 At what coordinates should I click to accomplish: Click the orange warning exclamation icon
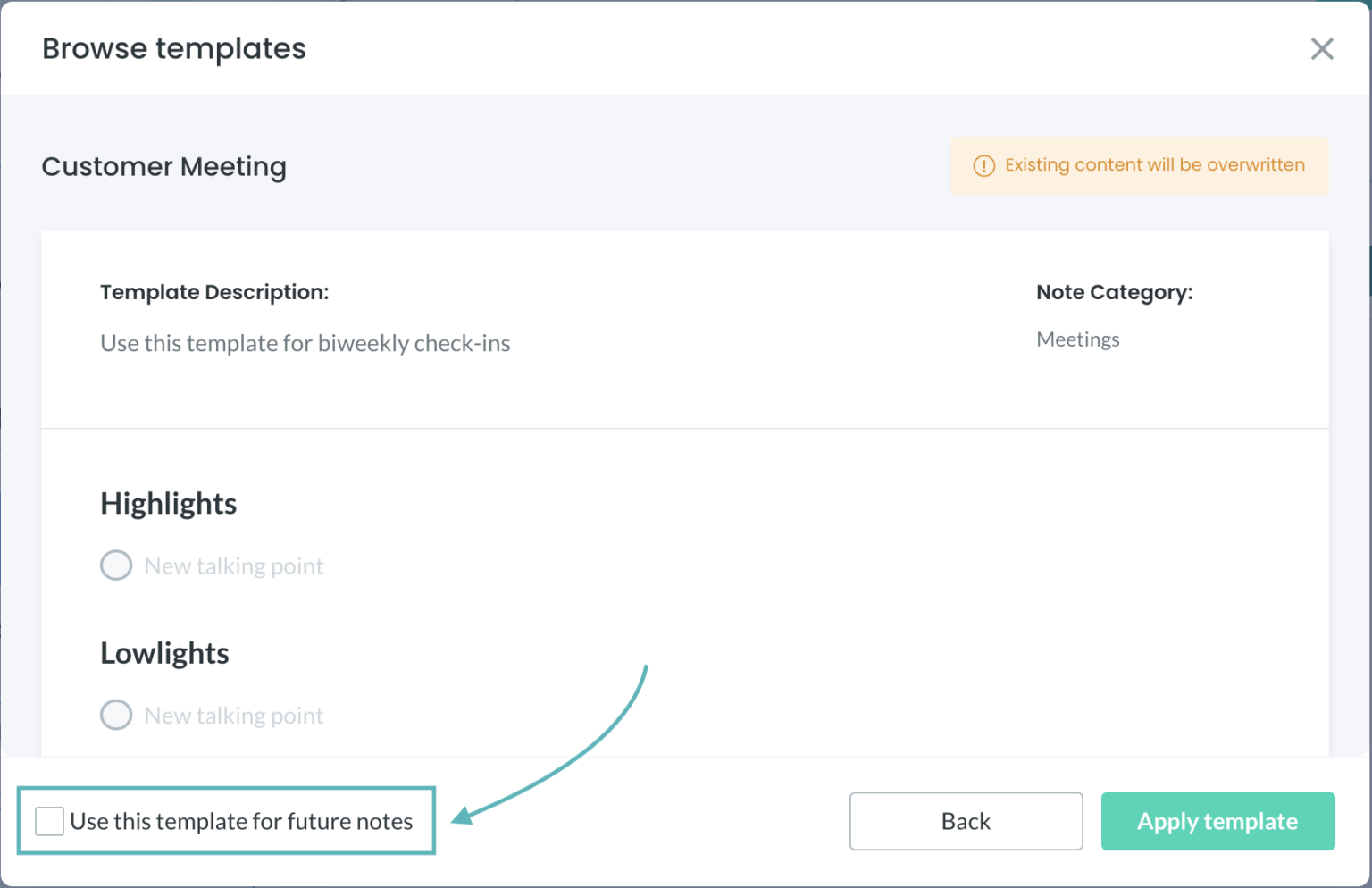pyautogui.click(x=983, y=165)
